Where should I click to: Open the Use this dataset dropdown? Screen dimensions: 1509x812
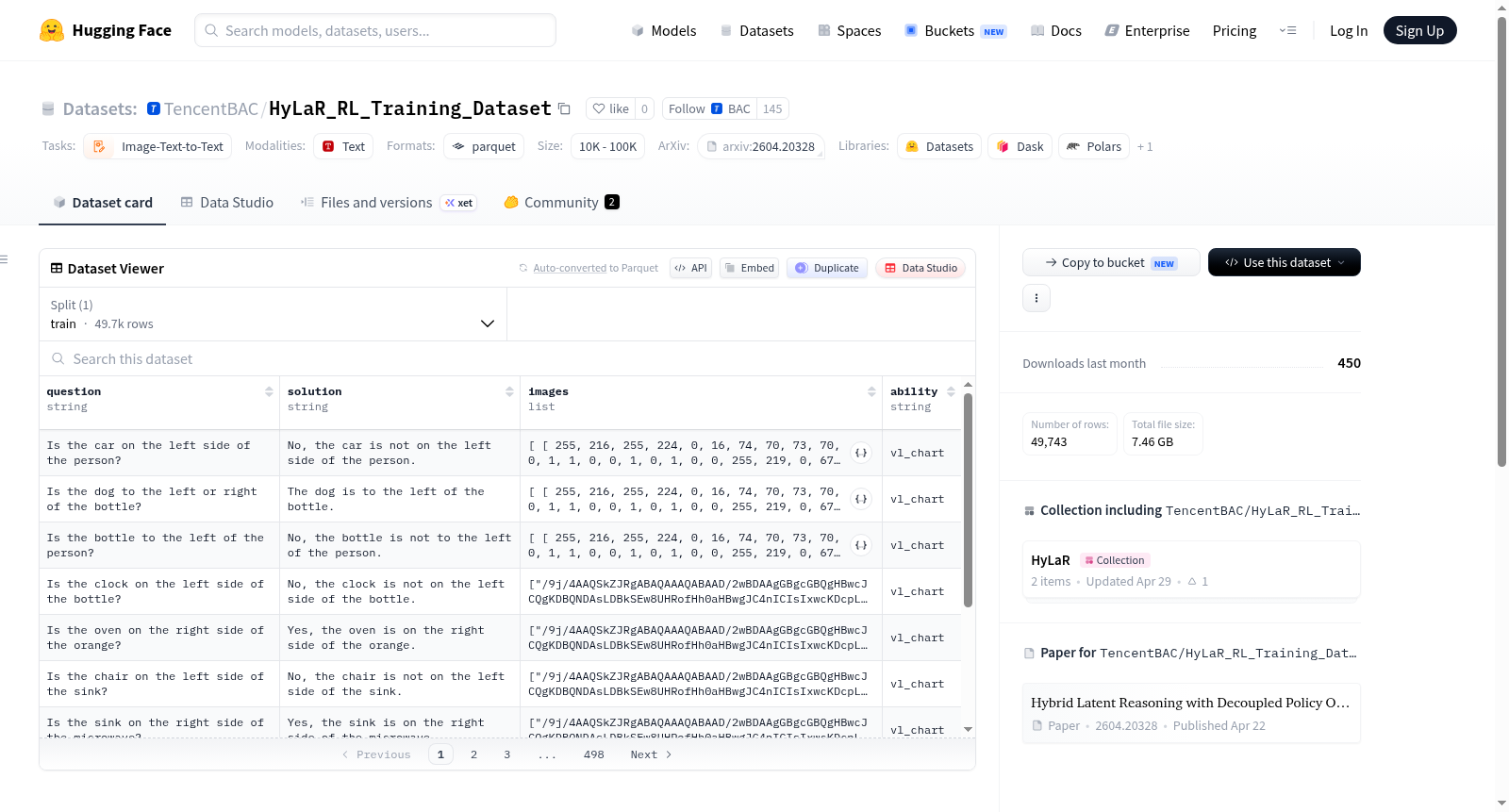tap(1285, 262)
